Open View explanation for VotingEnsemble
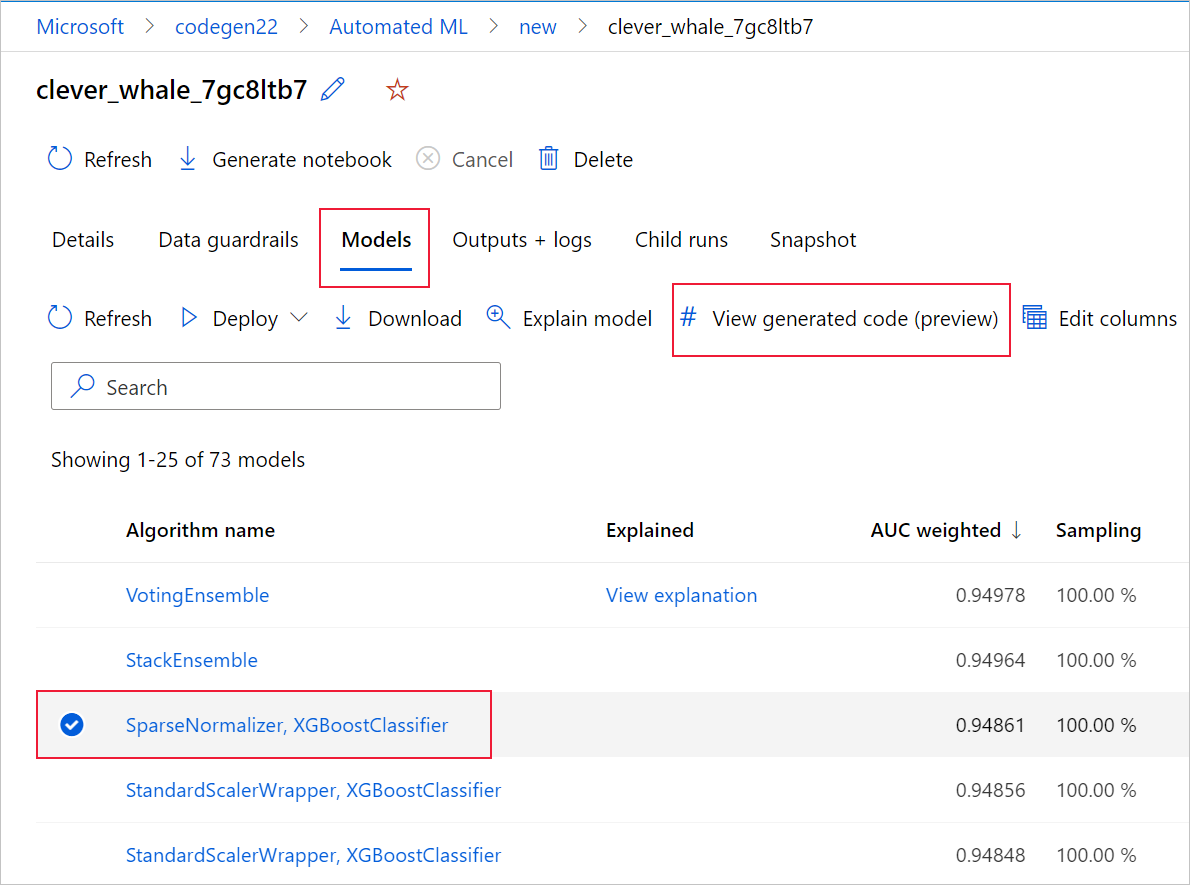The image size is (1190, 885). point(681,595)
